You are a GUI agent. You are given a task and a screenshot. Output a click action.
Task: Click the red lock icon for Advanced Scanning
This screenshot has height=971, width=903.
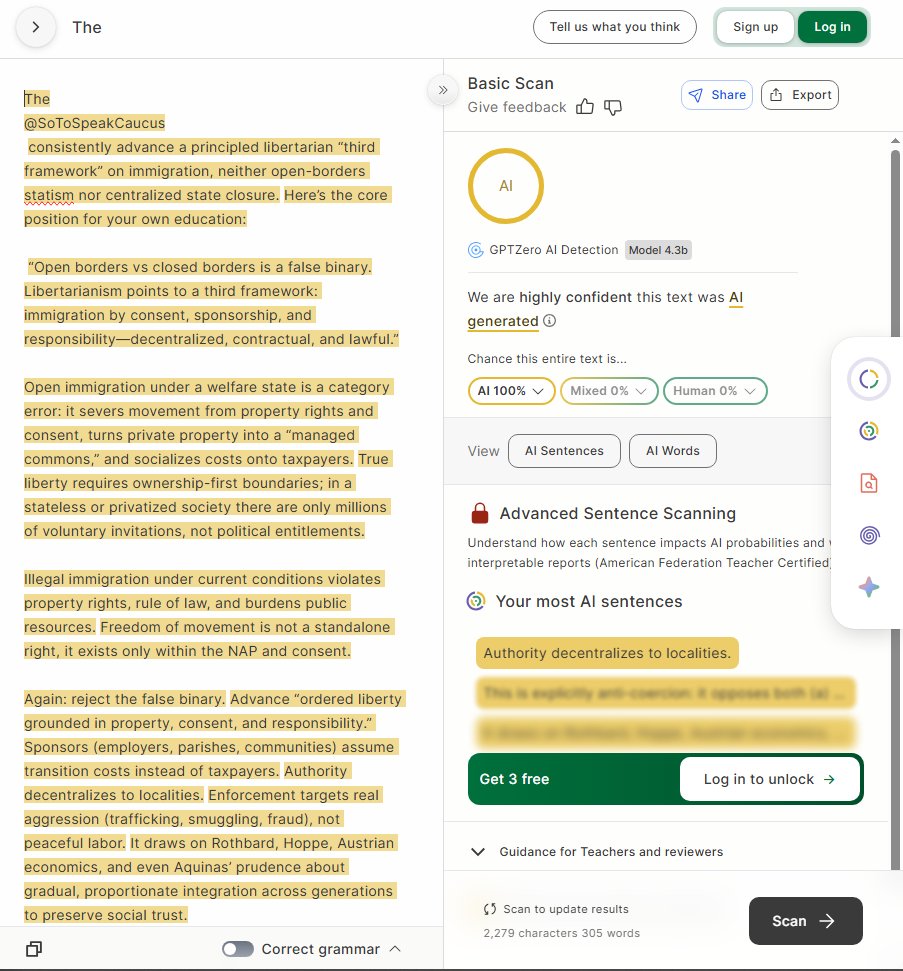coord(479,513)
